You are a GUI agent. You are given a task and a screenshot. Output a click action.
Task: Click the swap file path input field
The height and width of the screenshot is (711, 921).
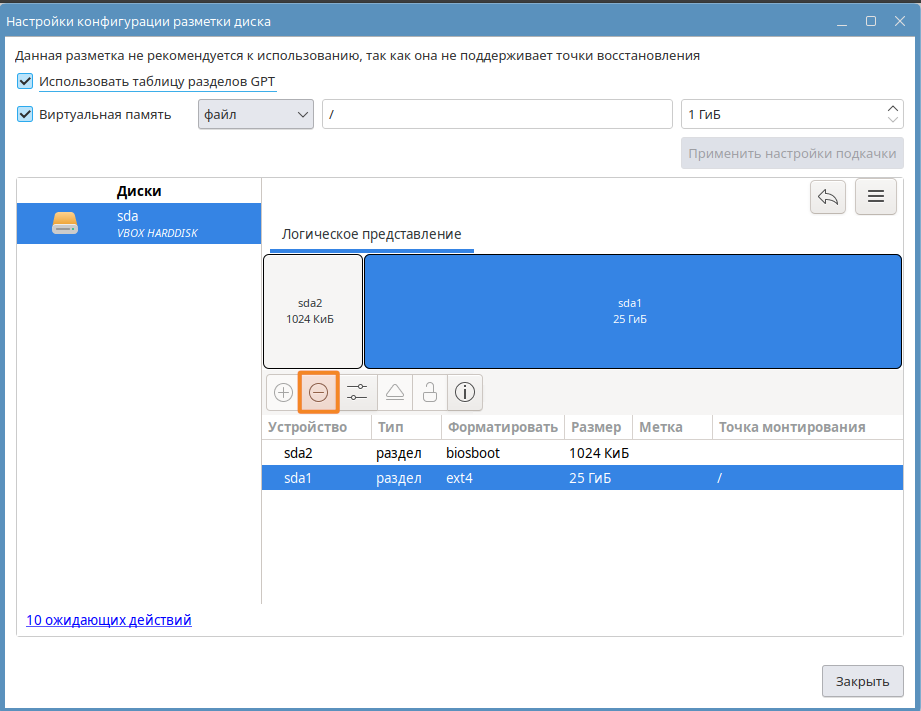point(497,114)
